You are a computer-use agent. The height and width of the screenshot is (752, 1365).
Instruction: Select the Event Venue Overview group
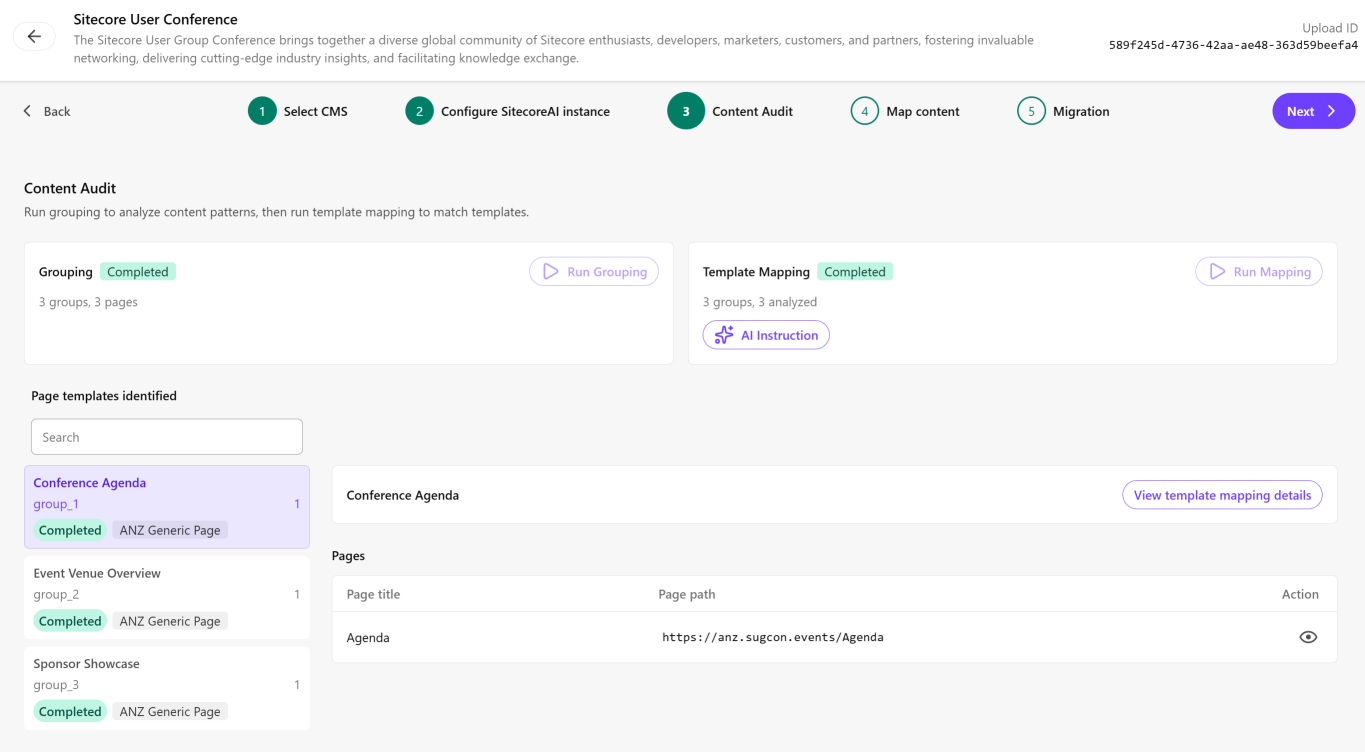tap(167, 597)
